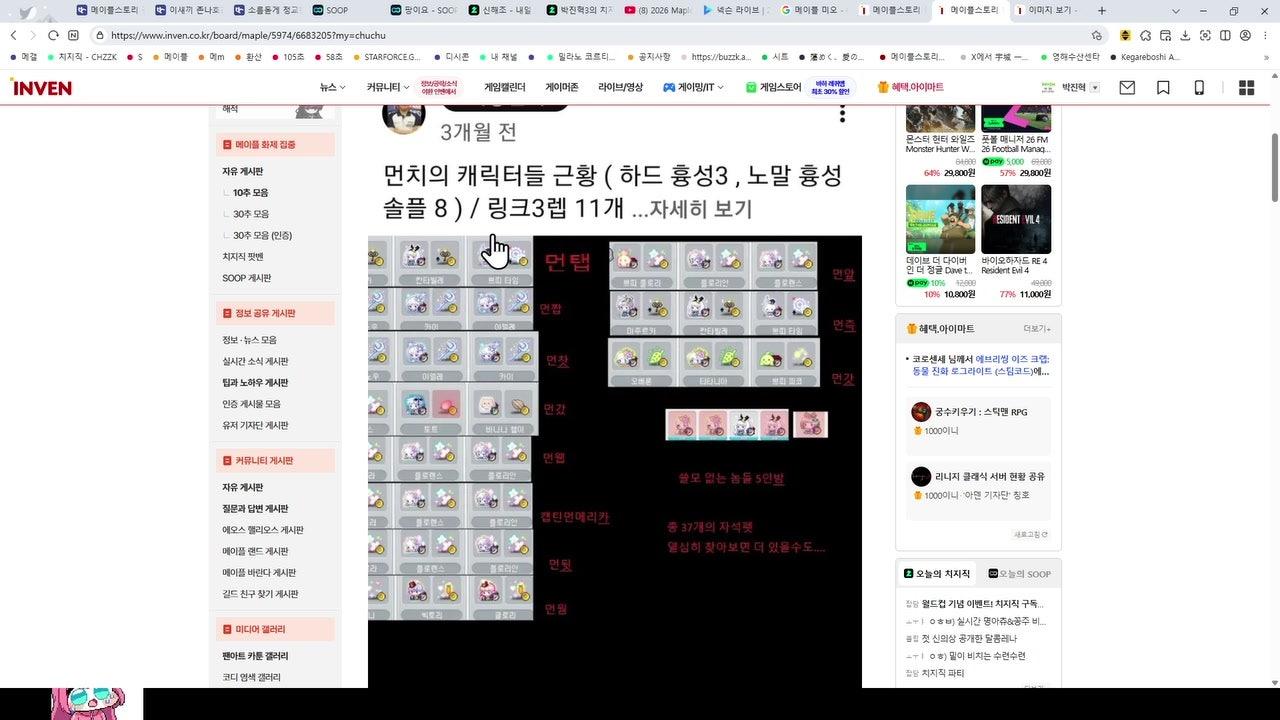Image resolution: width=1280 pixels, height=720 pixels.
Task: Open 팬아트 카툰 갤러리 link
Action: 255,656
